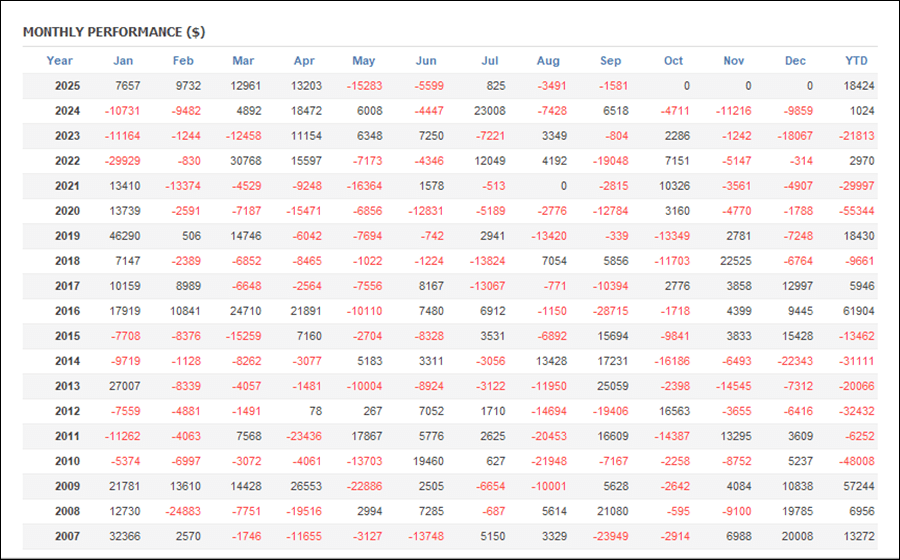Screen dimensions: 900x560
Task: Select the 61904 YTD value for 2016
Action: 858,312
